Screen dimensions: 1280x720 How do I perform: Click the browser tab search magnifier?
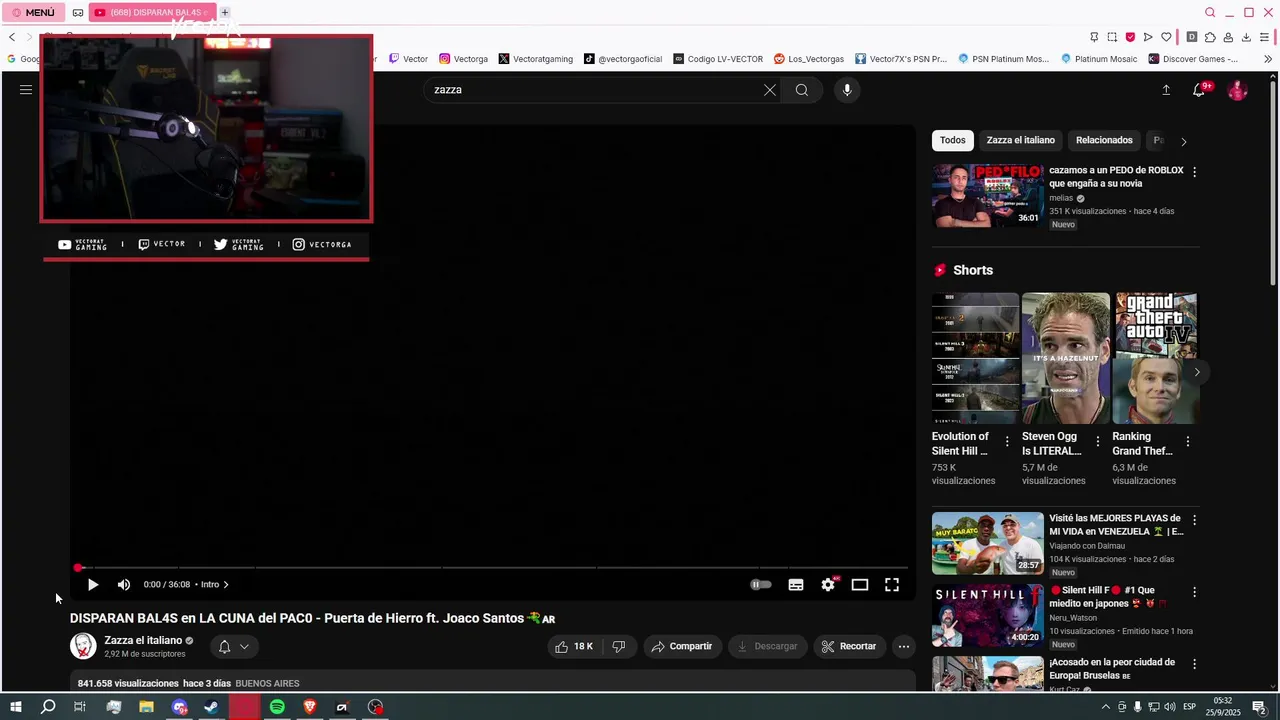(x=1210, y=13)
